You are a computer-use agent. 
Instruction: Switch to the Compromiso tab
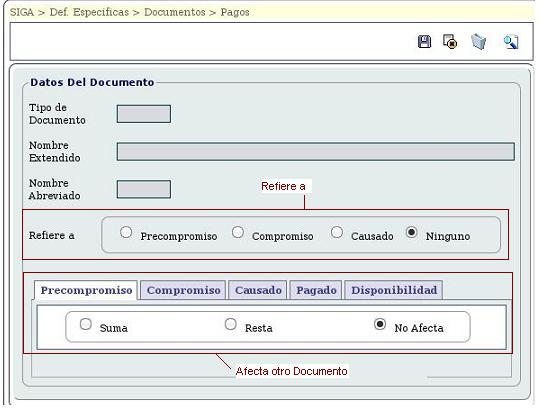pos(183,290)
